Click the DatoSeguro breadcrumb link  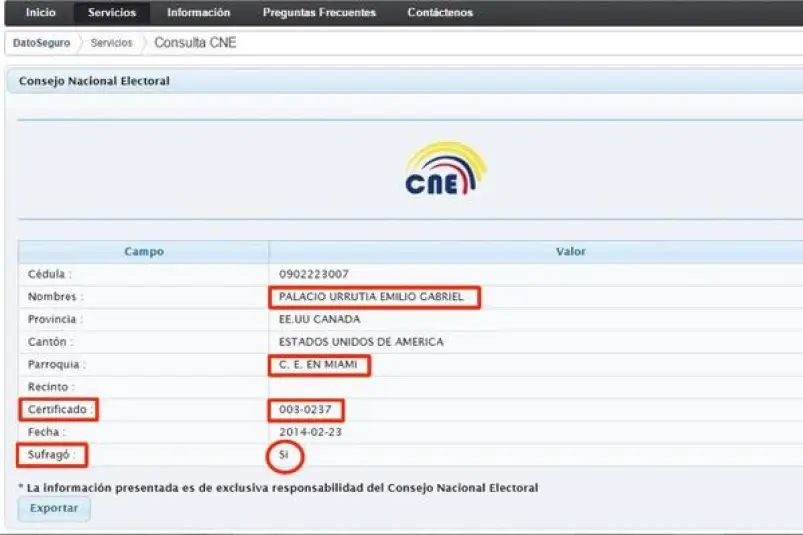41,42
